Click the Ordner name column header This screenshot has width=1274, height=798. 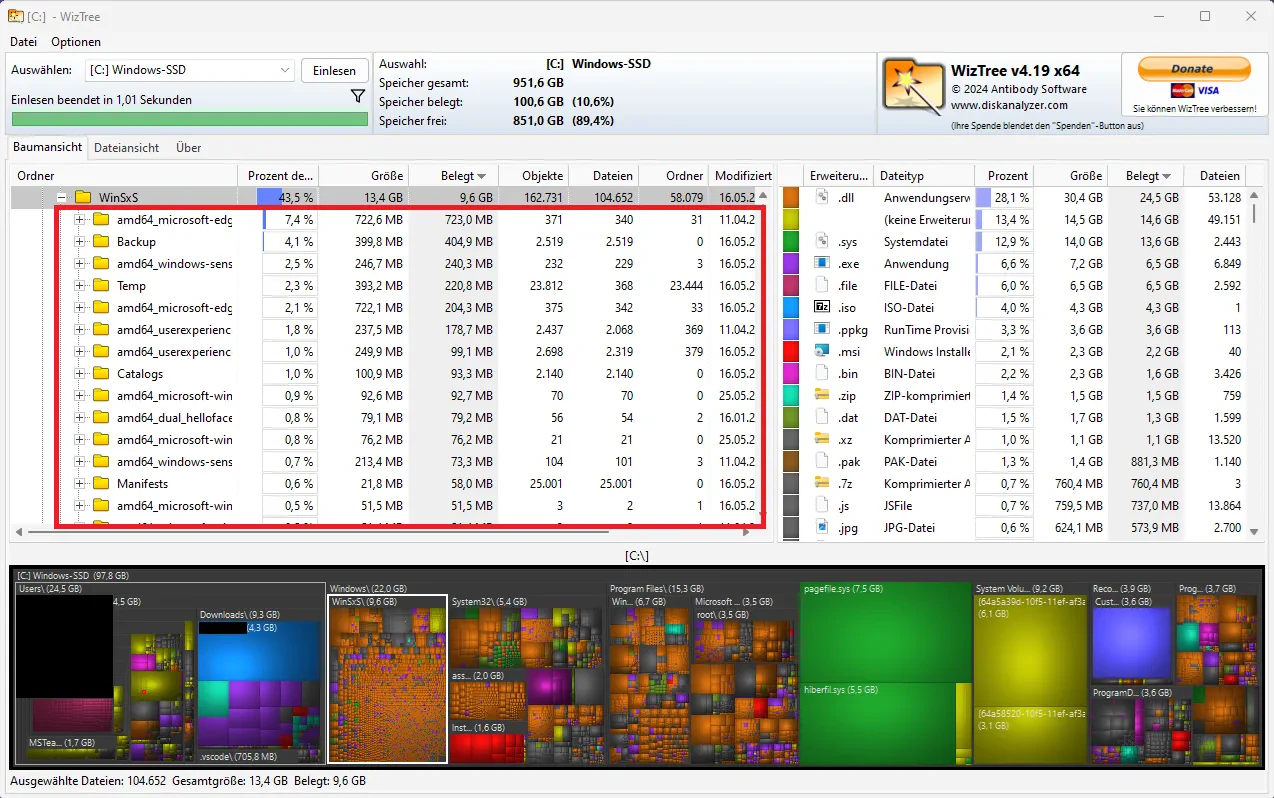coord(124,175)
